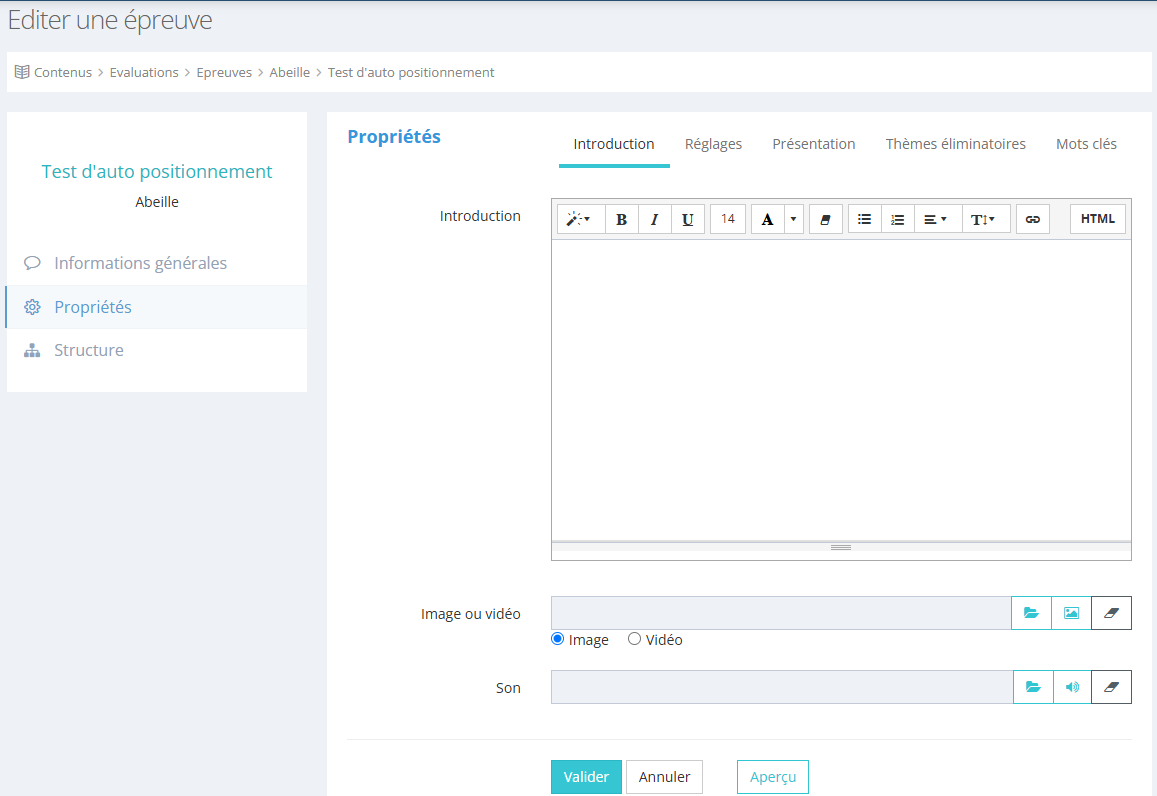Open the text color dropdown arrow
The height and width of the screenshot is (796, 1157).
pos(793,219)
